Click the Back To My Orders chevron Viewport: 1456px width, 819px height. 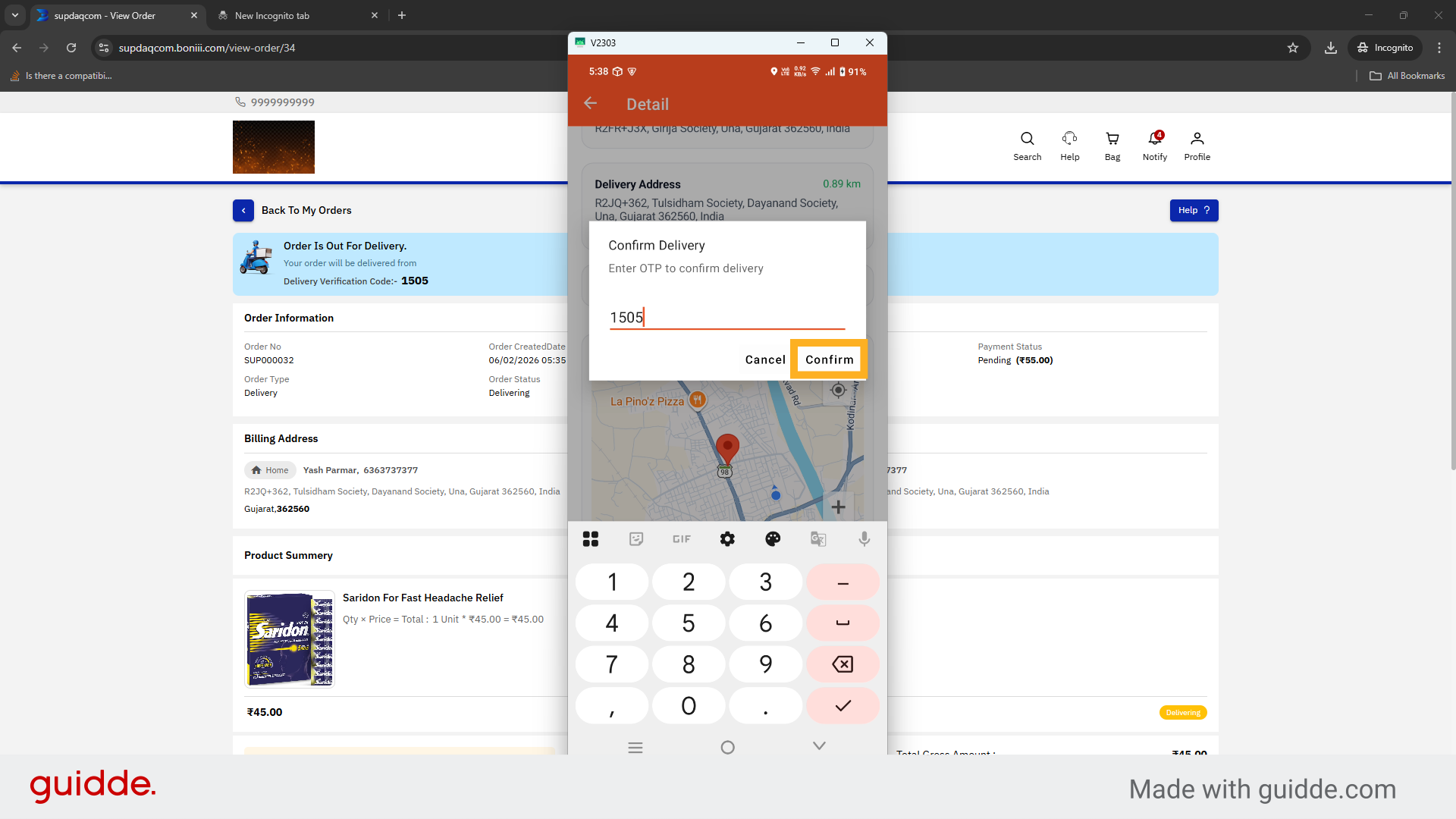point(243,211)
